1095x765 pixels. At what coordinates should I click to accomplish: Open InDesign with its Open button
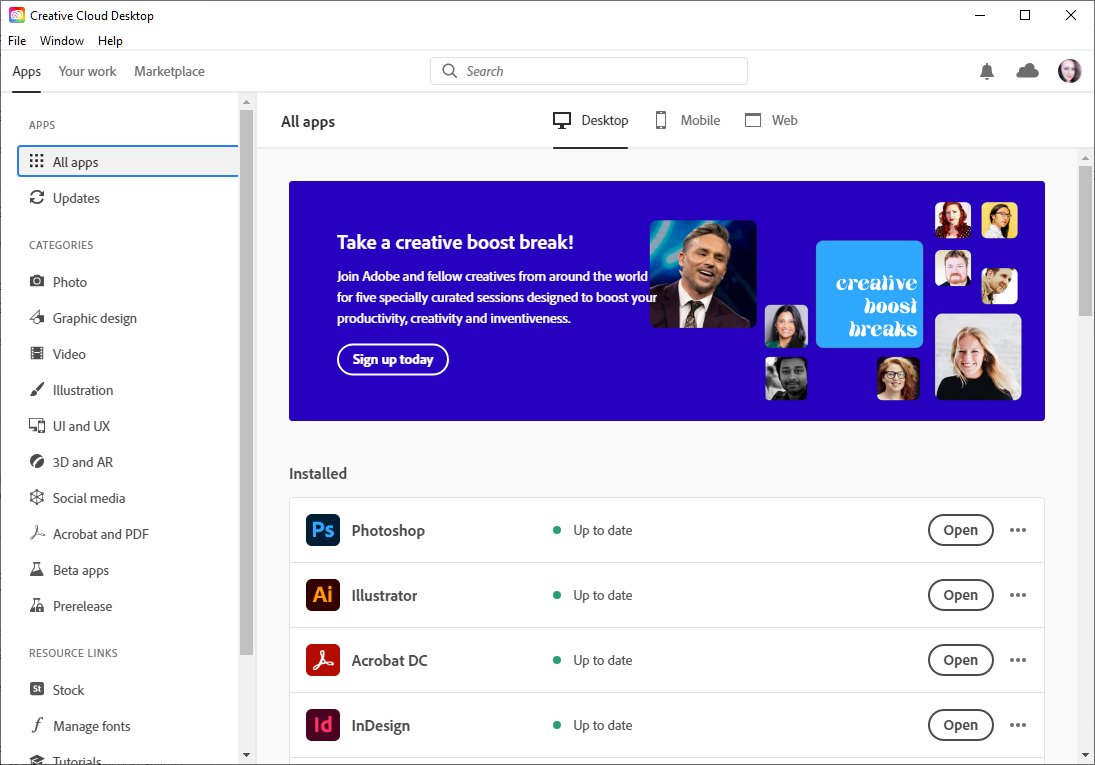click(960, 724)
